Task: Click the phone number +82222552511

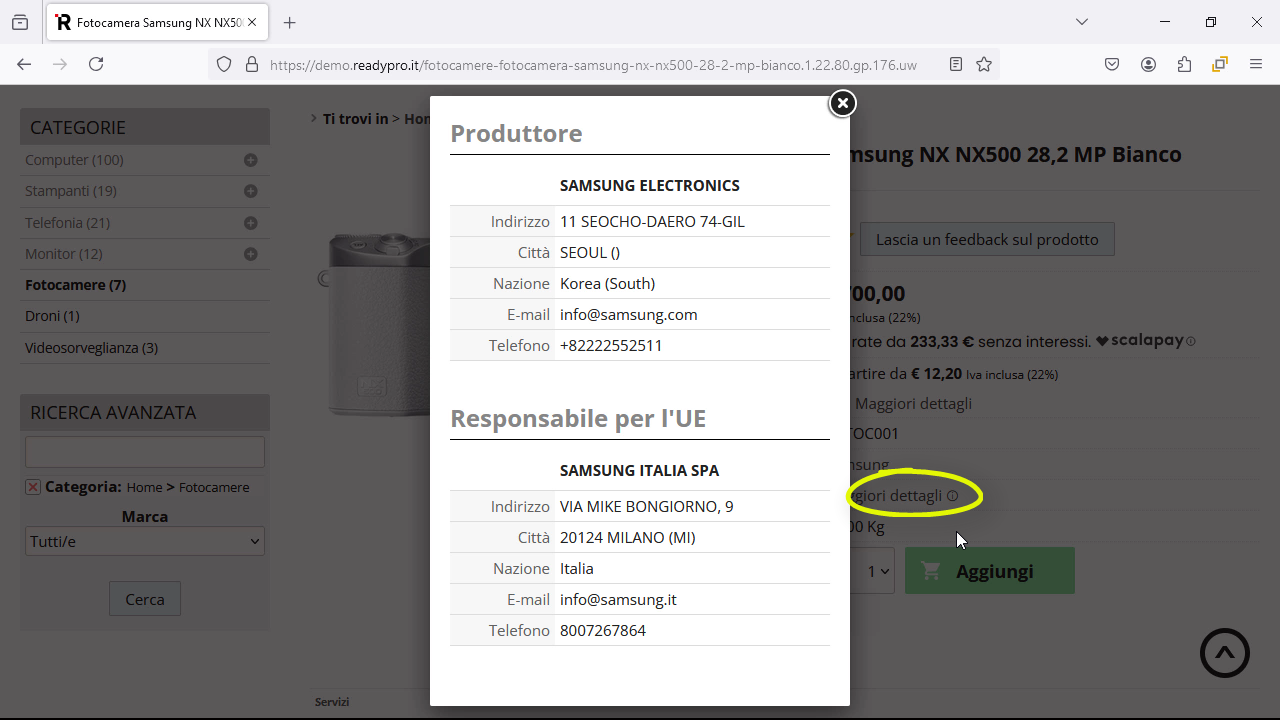Action: pos(611,345)
